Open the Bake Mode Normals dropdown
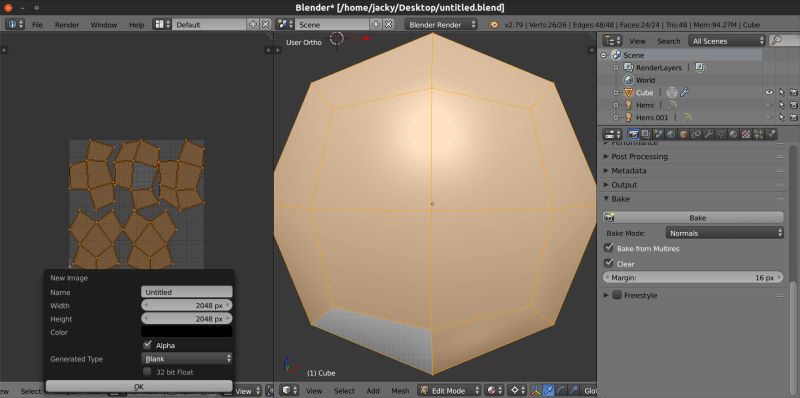800x398 pixels. tap(724, 233)
